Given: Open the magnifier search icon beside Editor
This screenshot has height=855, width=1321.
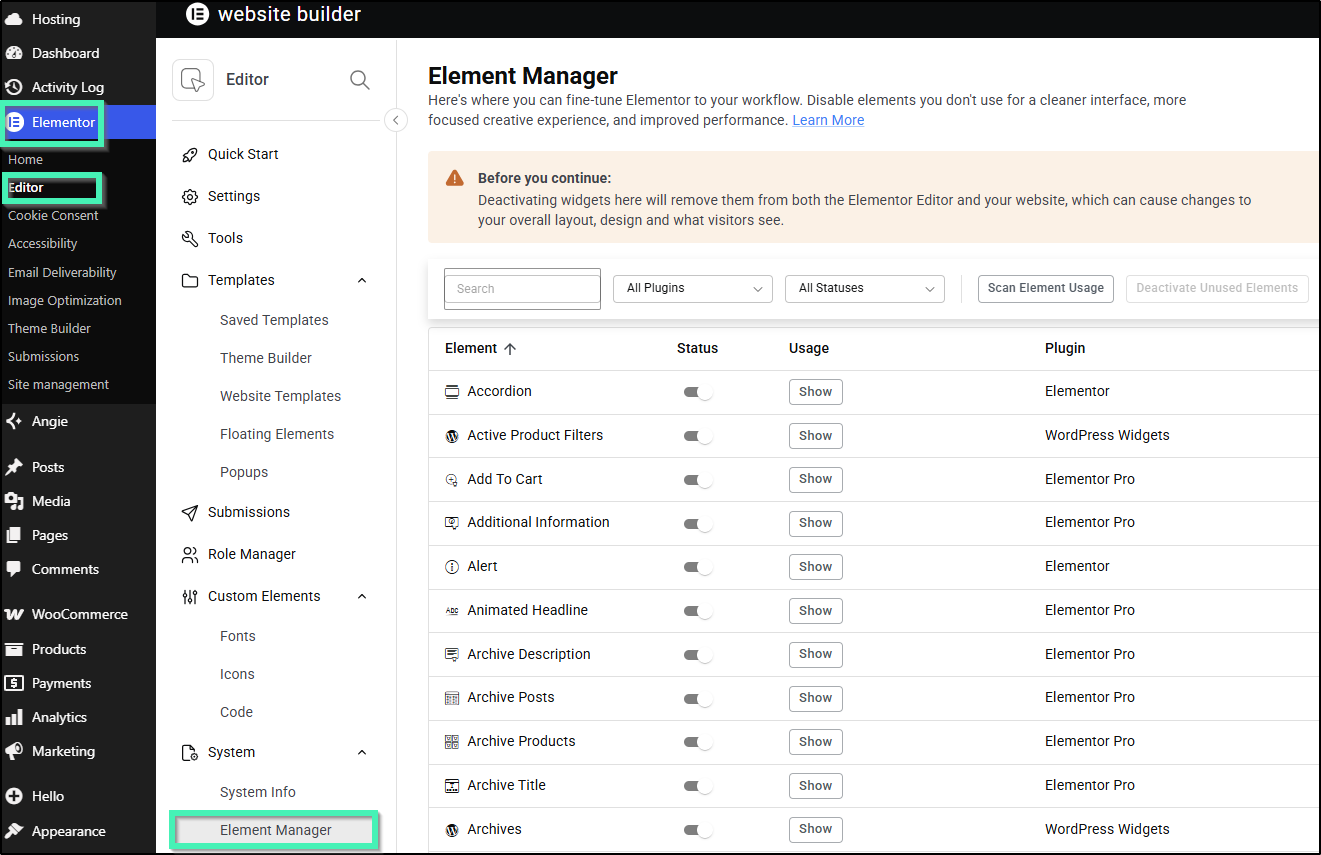Looking at the screenshot, I should coord(360,80).
